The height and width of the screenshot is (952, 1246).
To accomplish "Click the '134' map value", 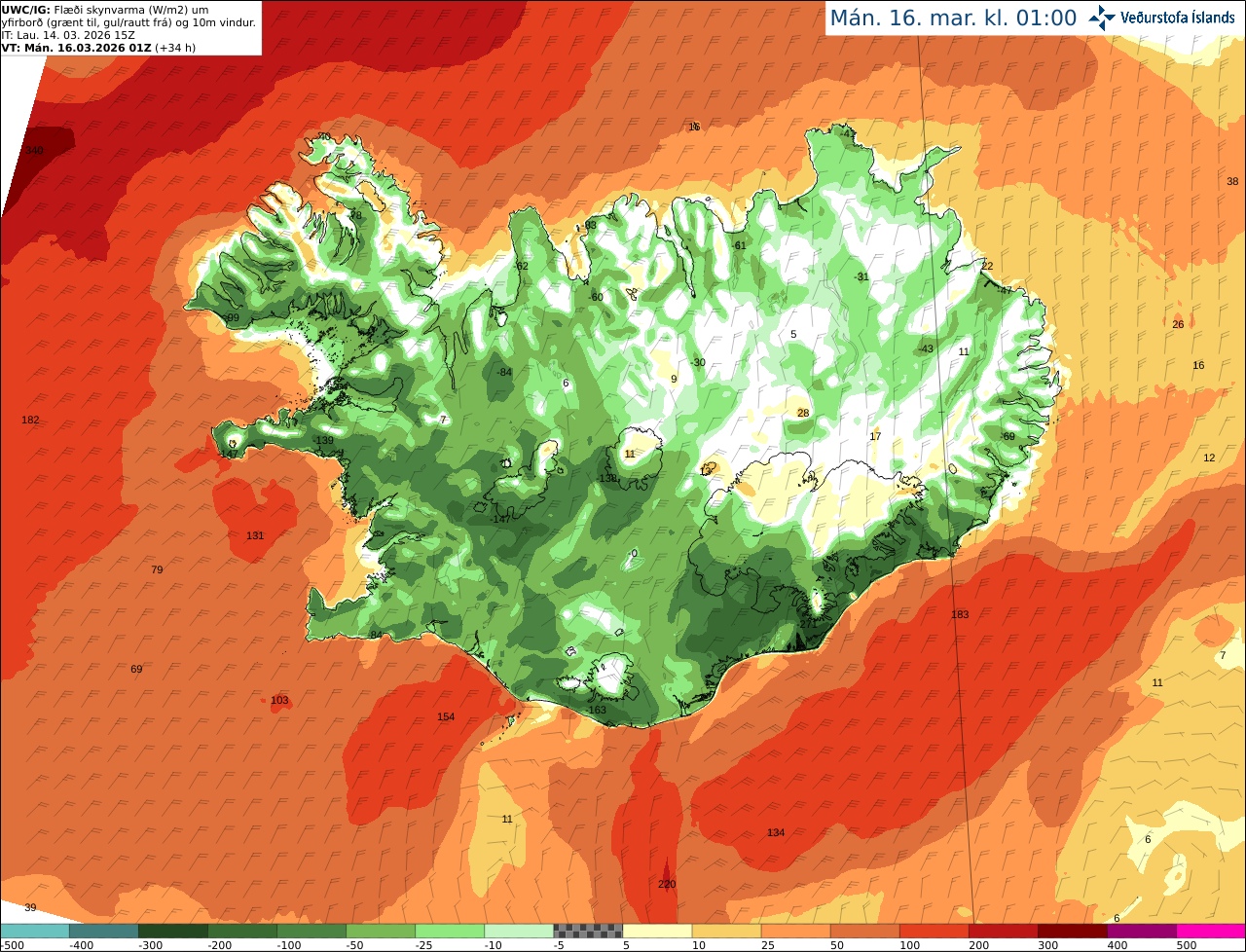I will (x=776, y=833).
